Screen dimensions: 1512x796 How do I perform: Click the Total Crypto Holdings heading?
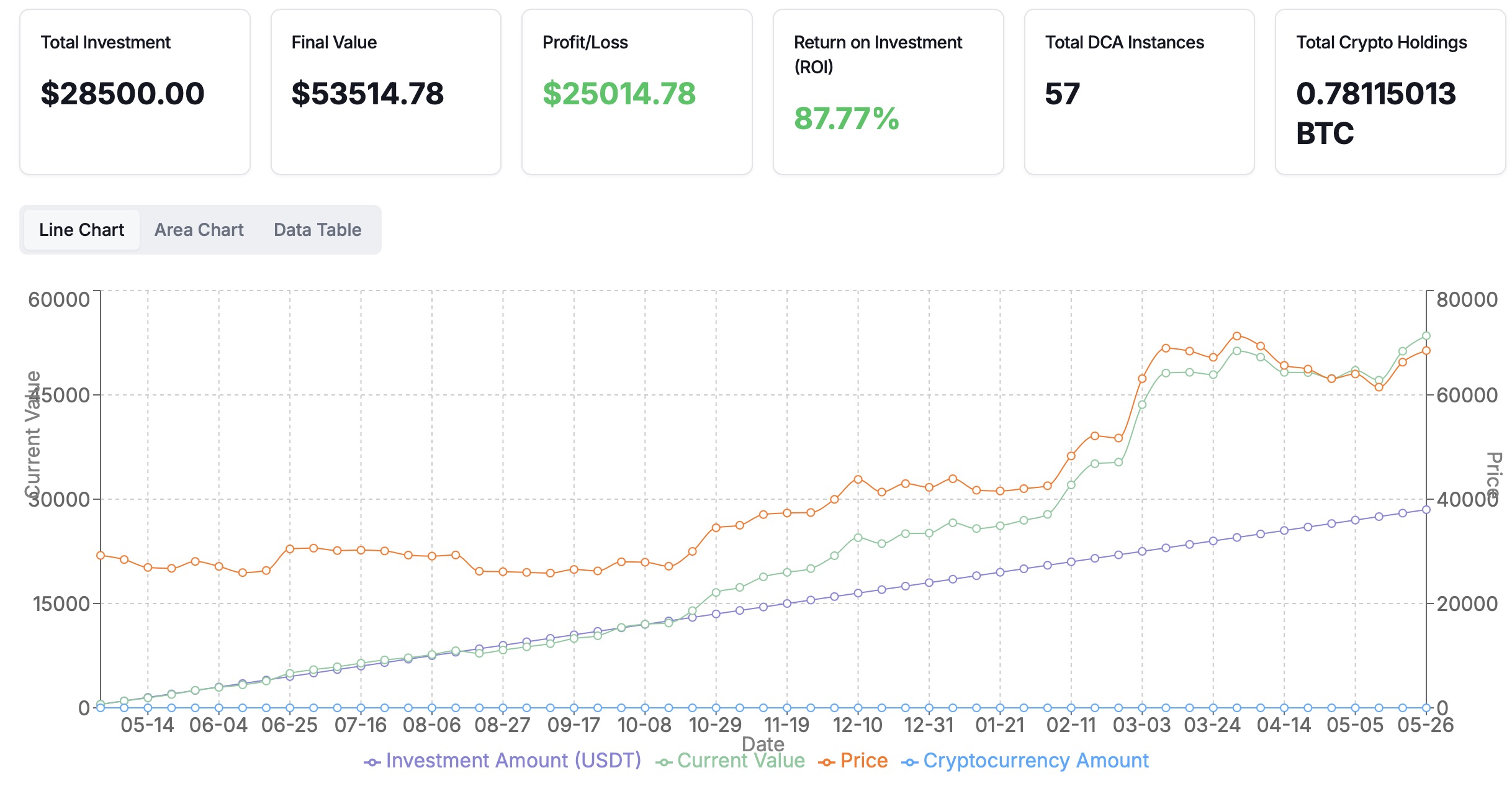point(1381,42)
